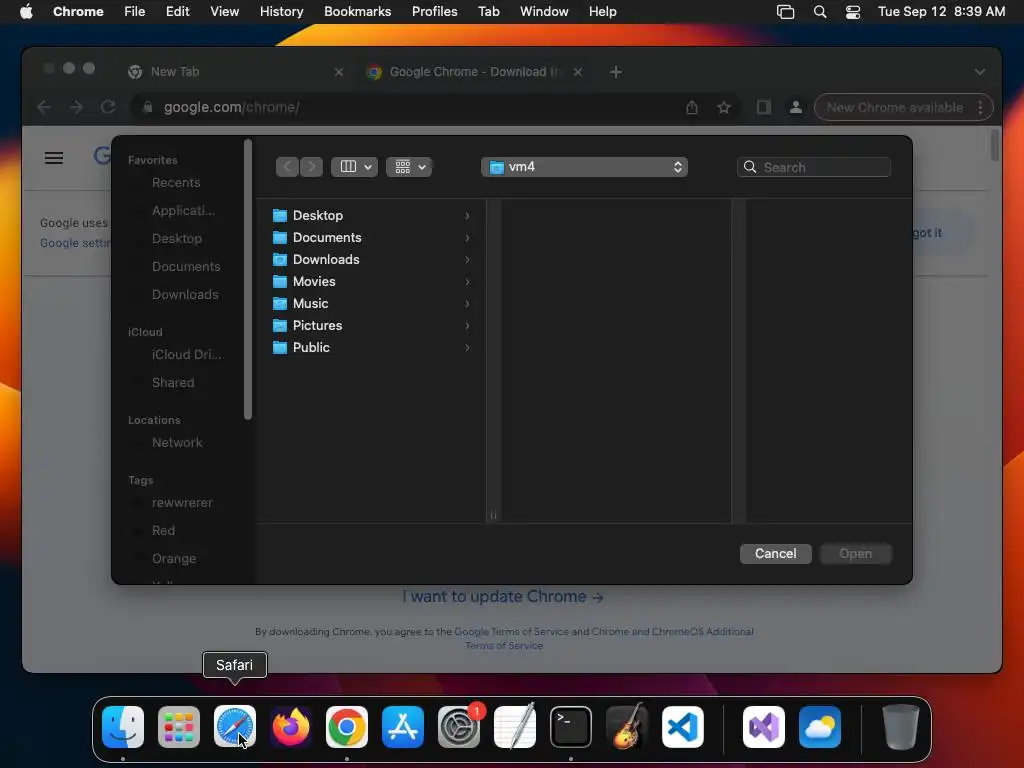Screen dimensions: 1024x768
Task: Click I want to update Chrome link
Action: pyautogui.click(x=502, y=597)
